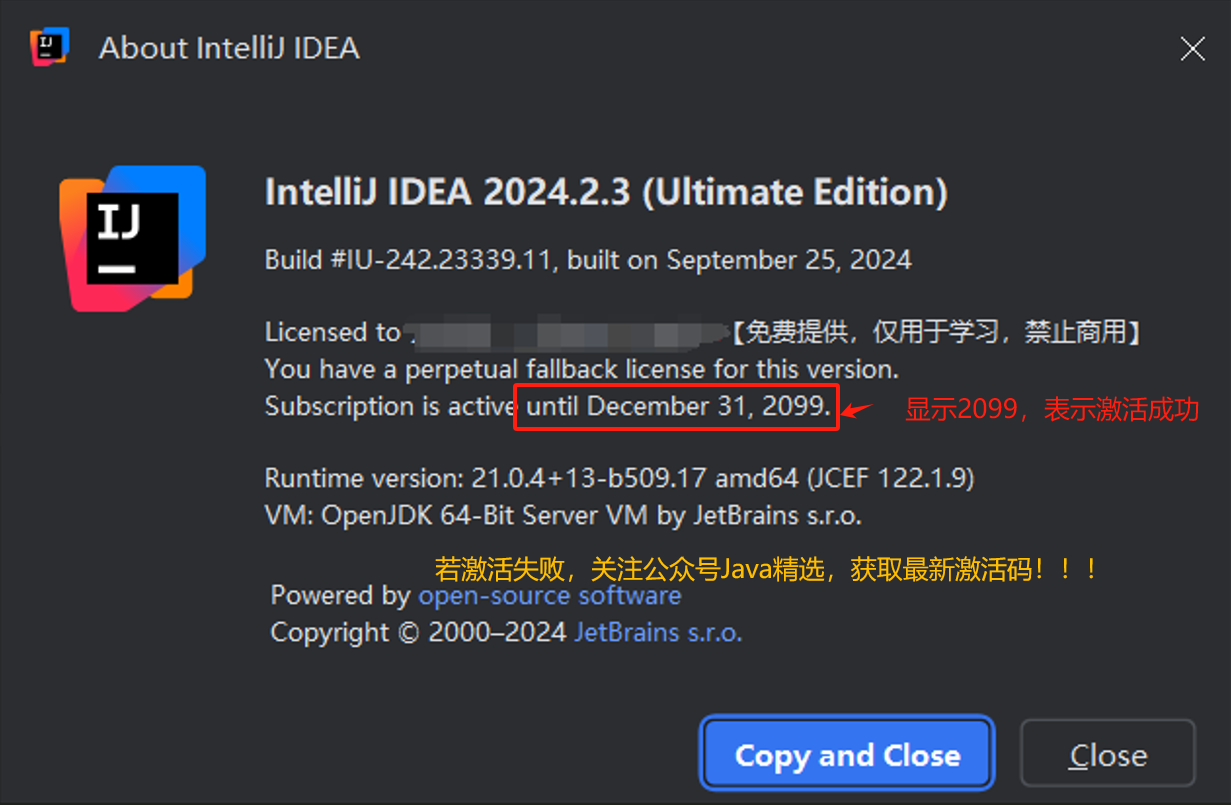Open the open-source software link

[550, 596]
